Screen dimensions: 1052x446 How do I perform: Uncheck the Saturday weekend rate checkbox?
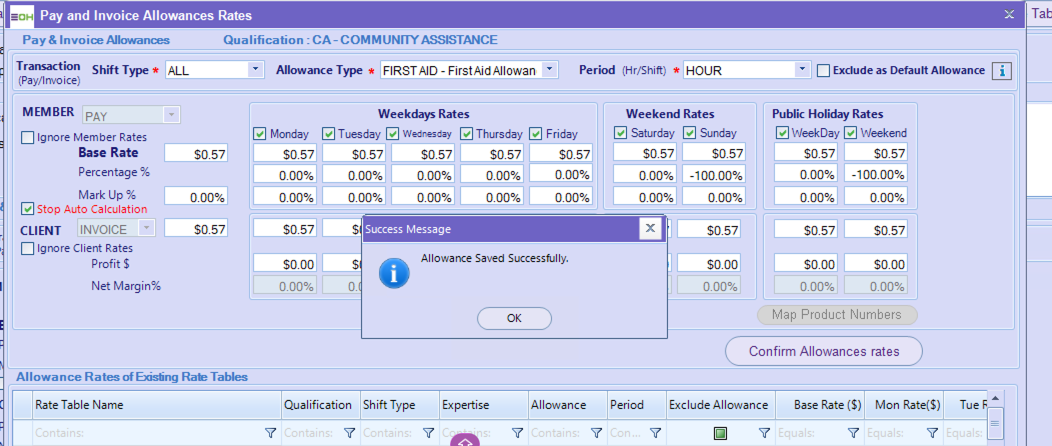tap(621, 133)
